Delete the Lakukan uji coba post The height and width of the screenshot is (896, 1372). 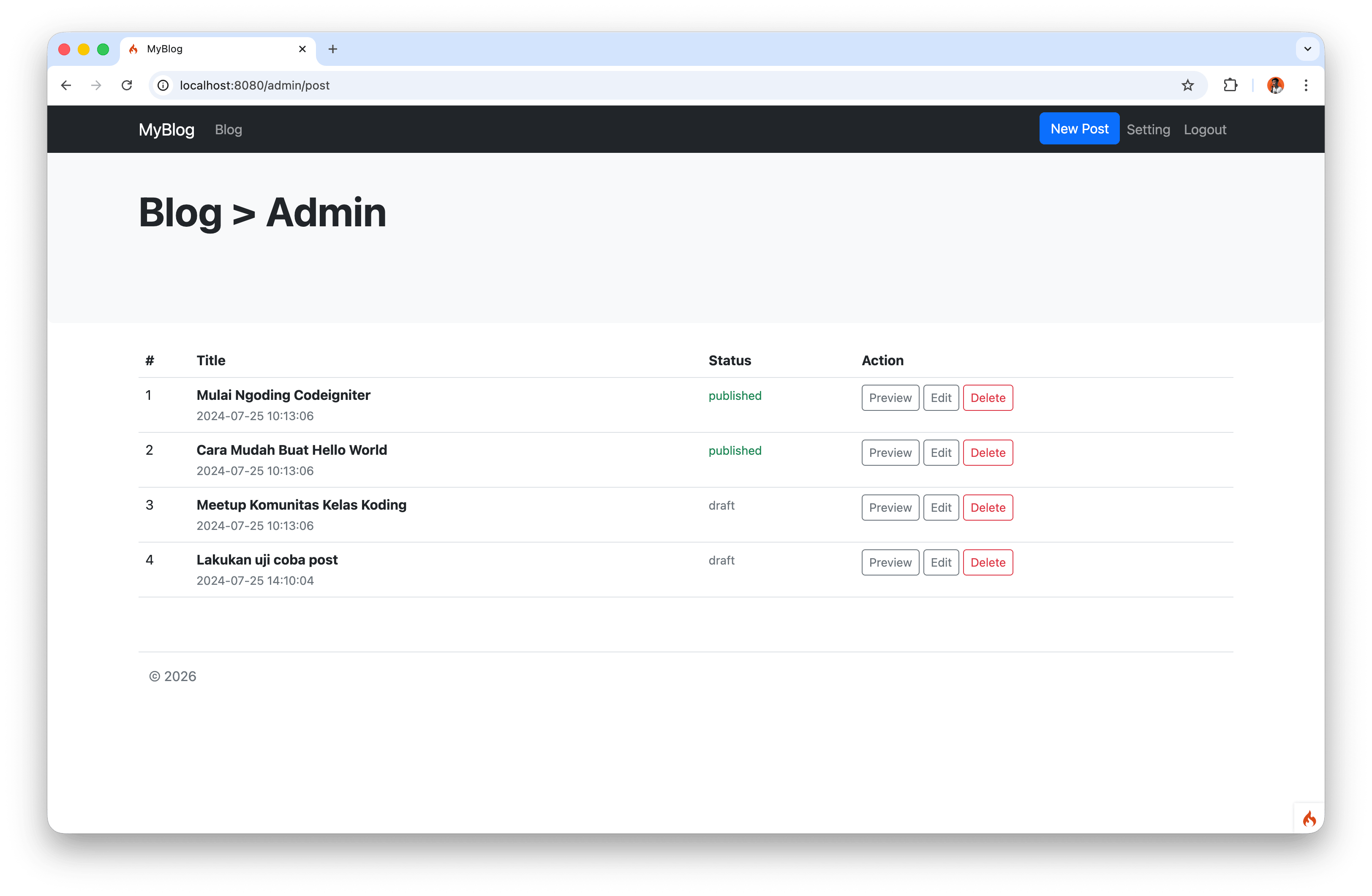pos(988,562)
